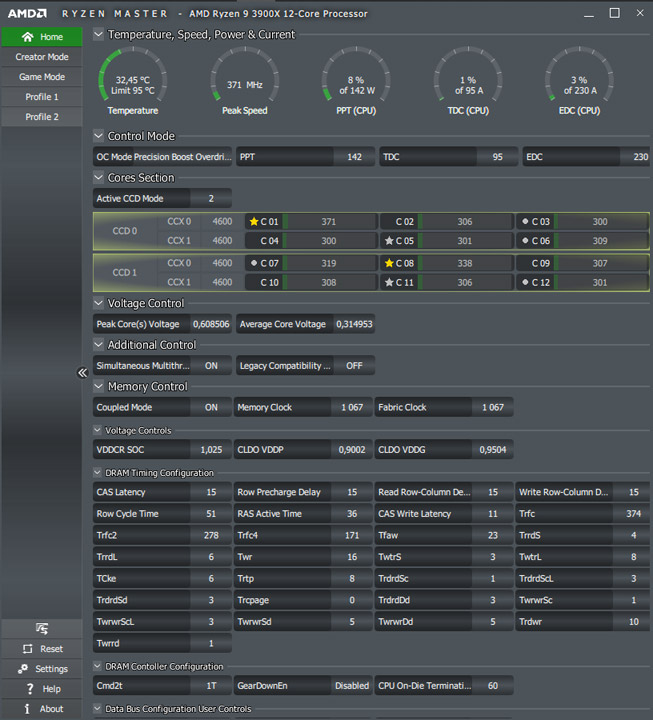Open About from the sidebar
This screenshot has width=653, height=720.
point(42,709)
